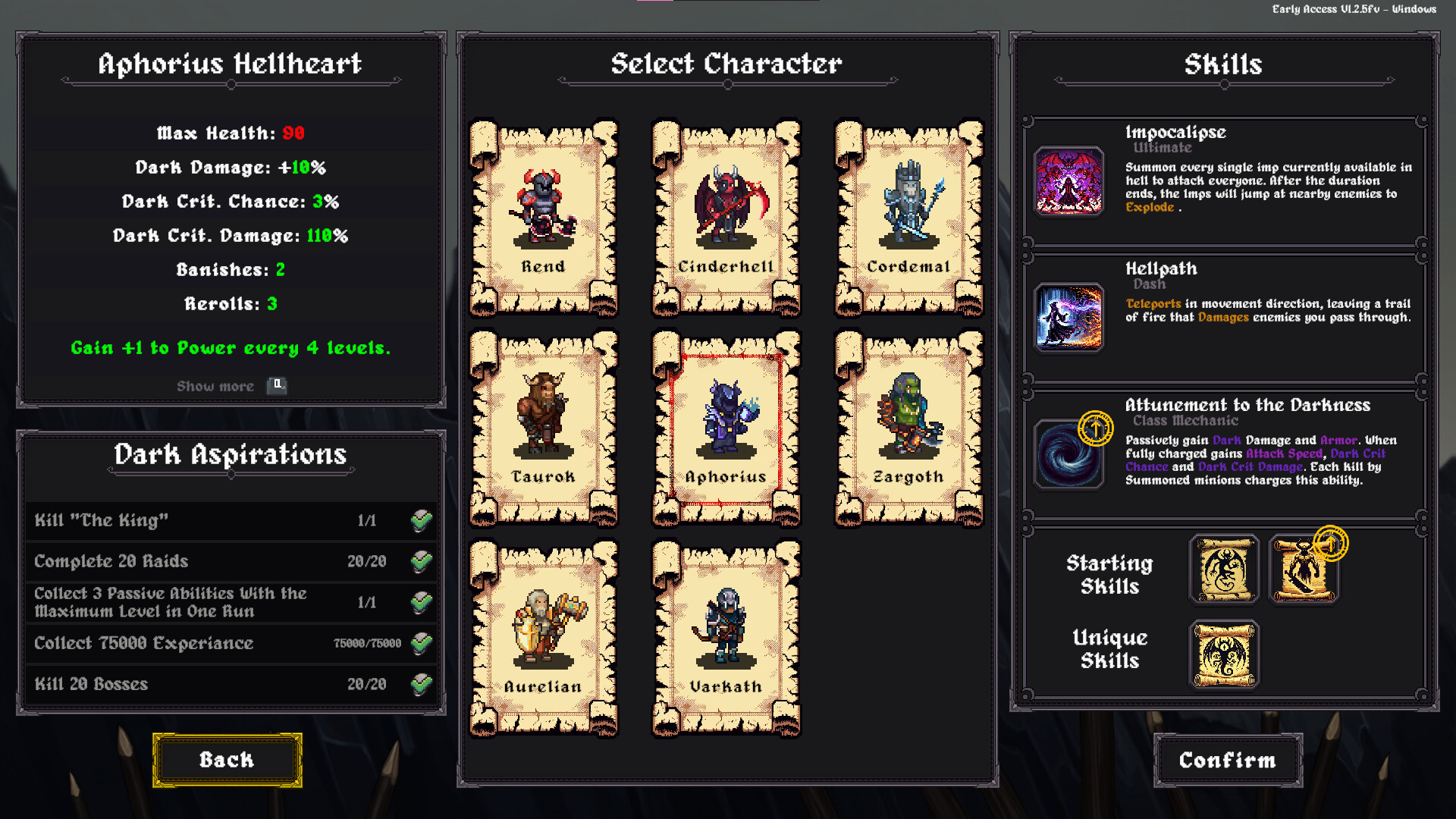Select the Zargoth character card
Viewport: 1456px width, 819px height.
tap(908, 428)
